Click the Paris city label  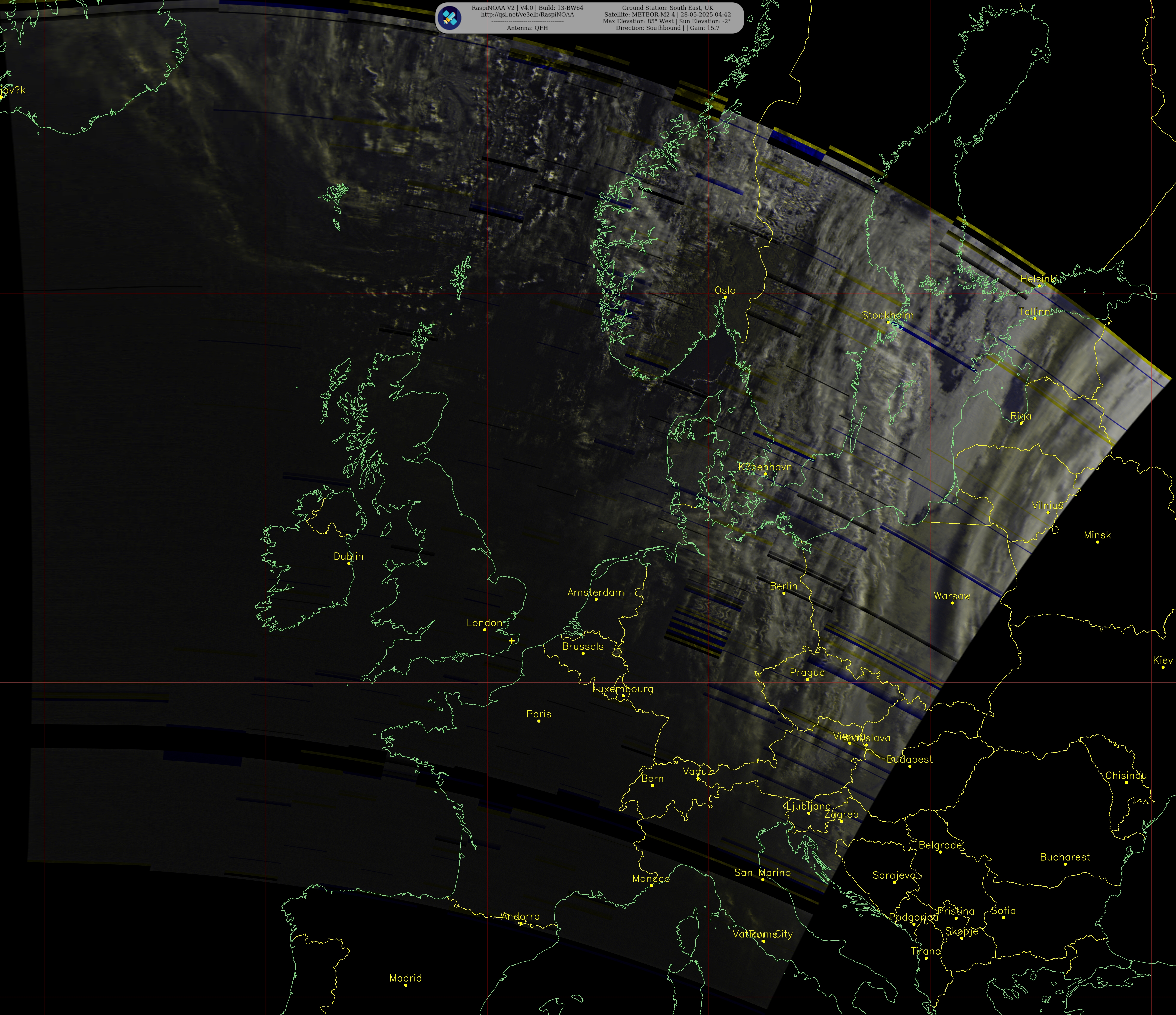click(x=539, y=714)
